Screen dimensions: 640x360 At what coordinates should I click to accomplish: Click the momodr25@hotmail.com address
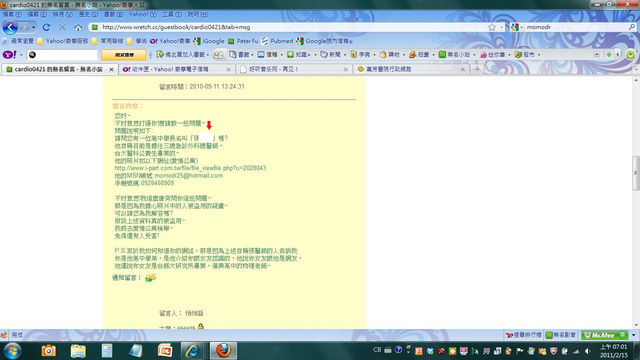(x=189, y=176)
